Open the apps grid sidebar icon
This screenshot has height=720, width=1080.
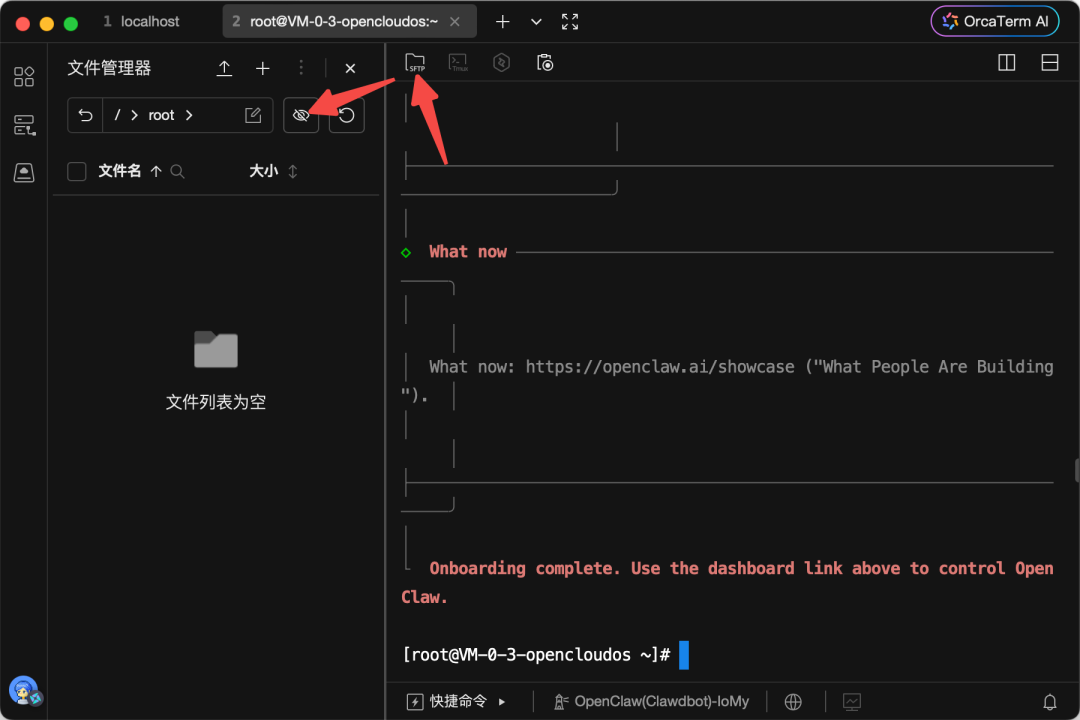point(24,76)
